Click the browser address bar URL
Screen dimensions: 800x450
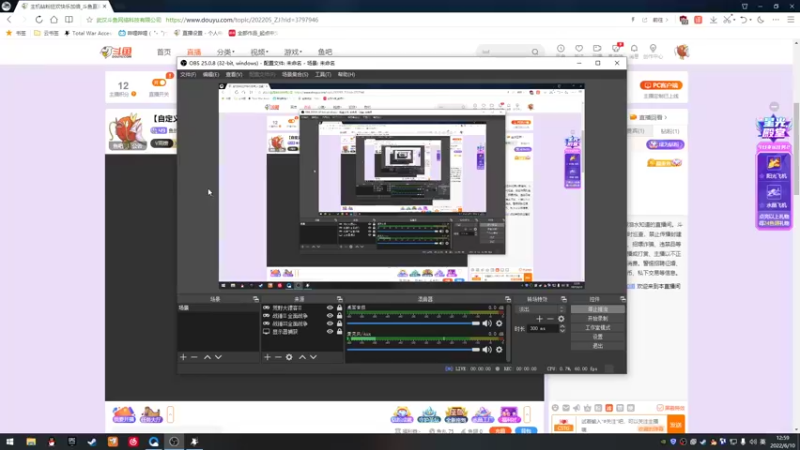tap(242, 20)
